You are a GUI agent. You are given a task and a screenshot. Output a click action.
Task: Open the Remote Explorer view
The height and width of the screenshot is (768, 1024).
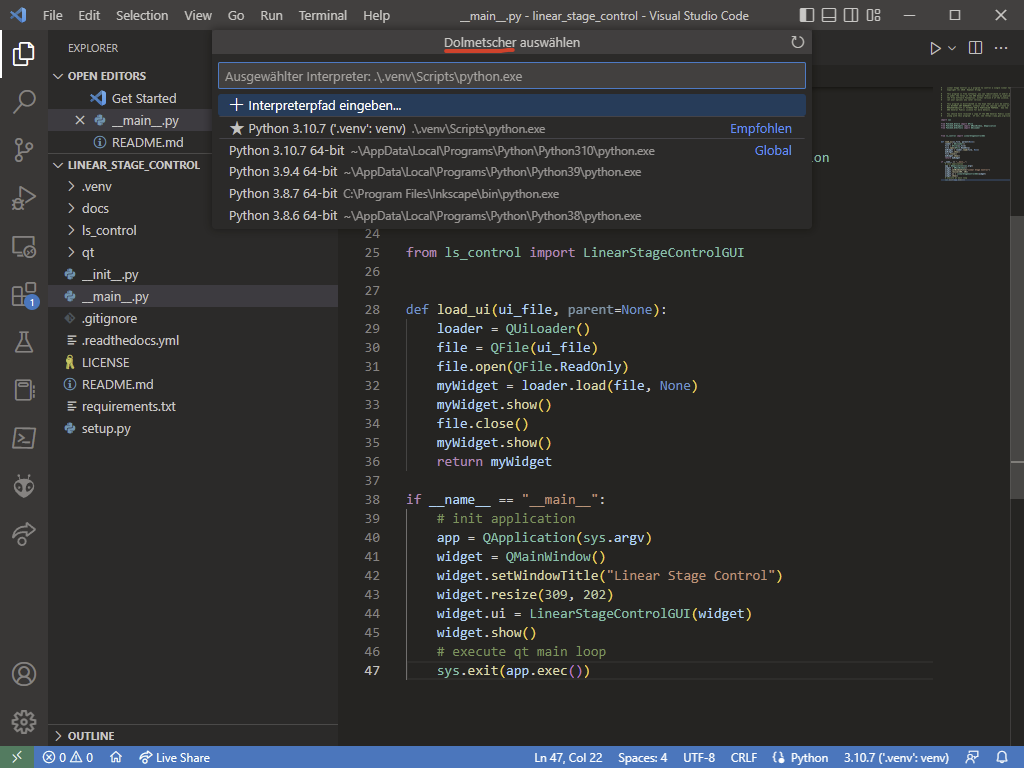coord(24,246)
